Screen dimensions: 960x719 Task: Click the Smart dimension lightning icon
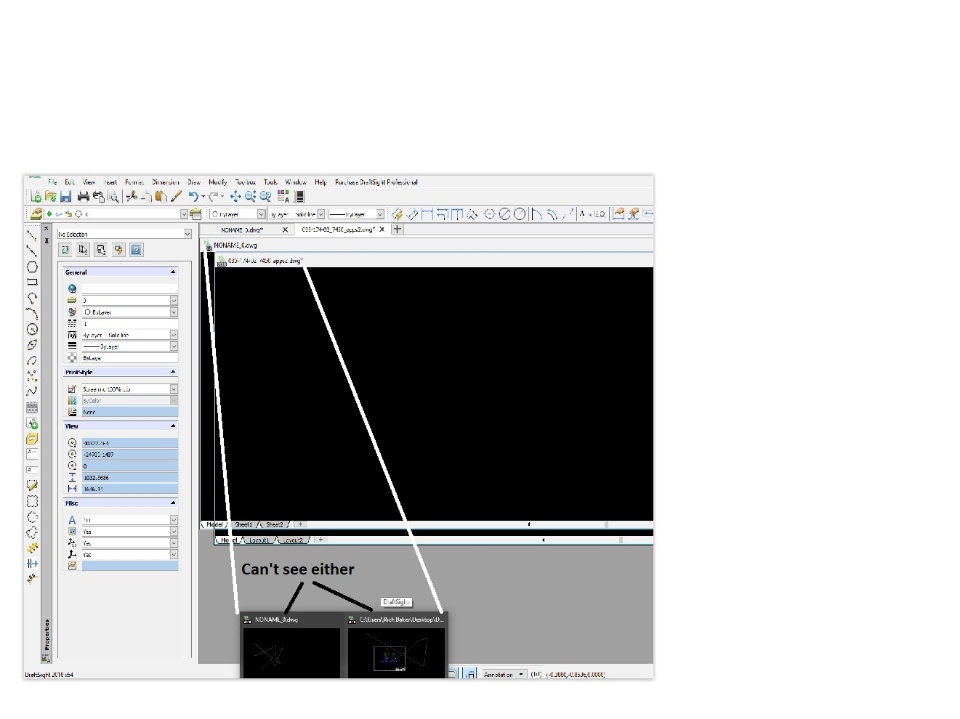tap(397, 214)
